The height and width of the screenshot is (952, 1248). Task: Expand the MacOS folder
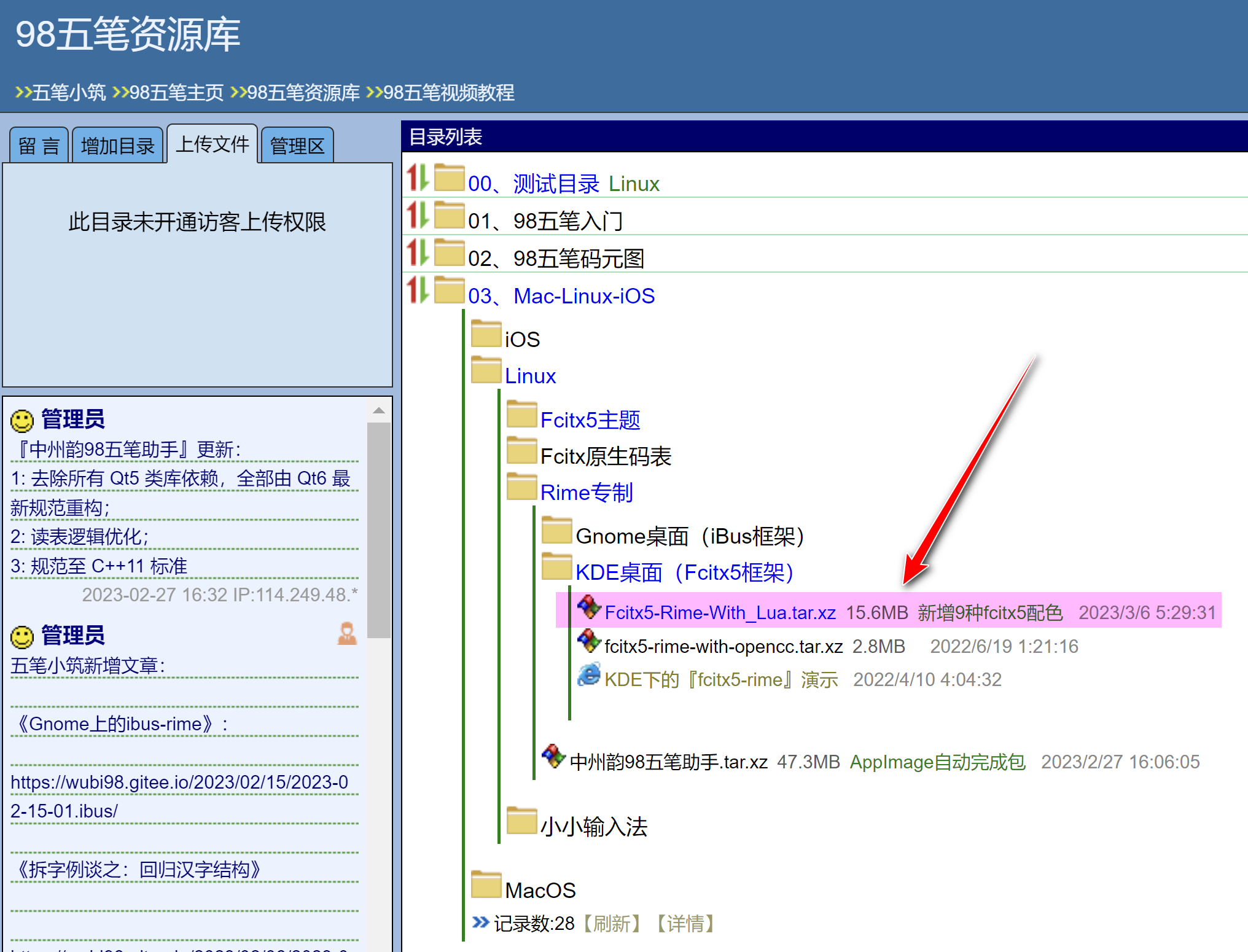pyautogui.click(x=540, y=891)
